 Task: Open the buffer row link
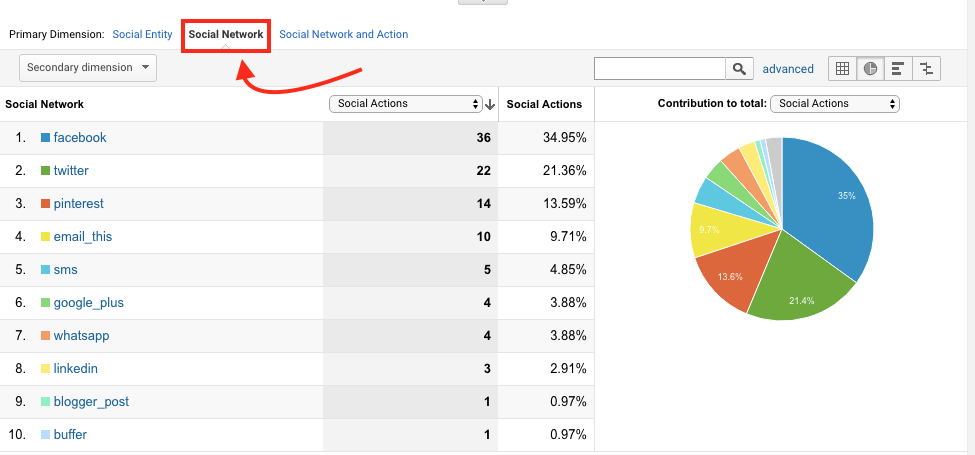[x=70, y=434]
